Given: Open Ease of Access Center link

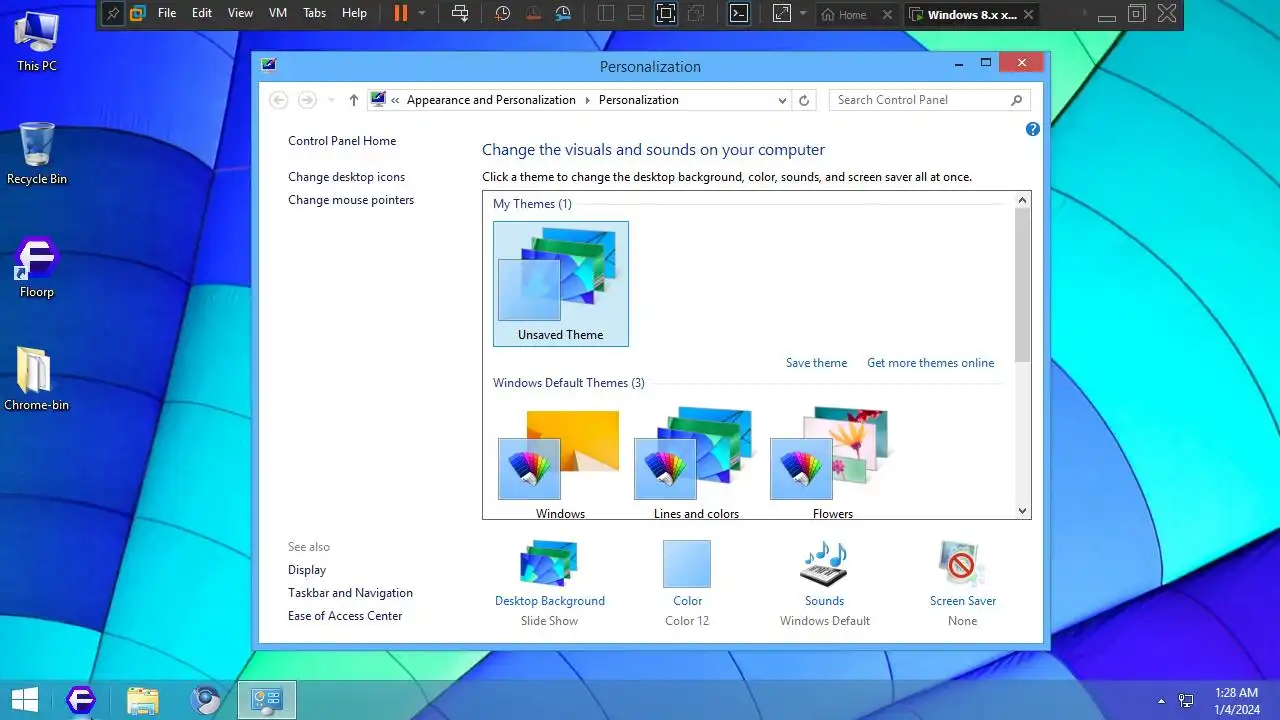Looking at the screenshot, I should pos(345,616).
